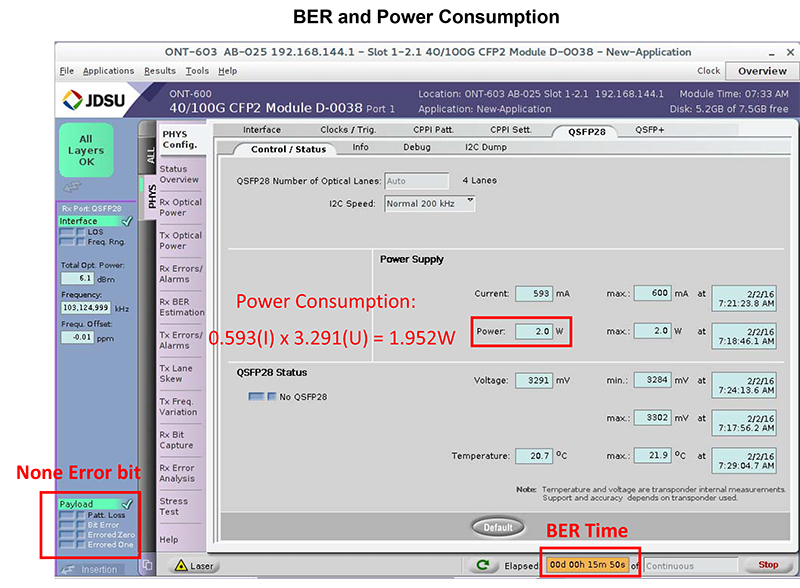
Task: Open the Continuous duration dropdown
Action: coord(691,566)
